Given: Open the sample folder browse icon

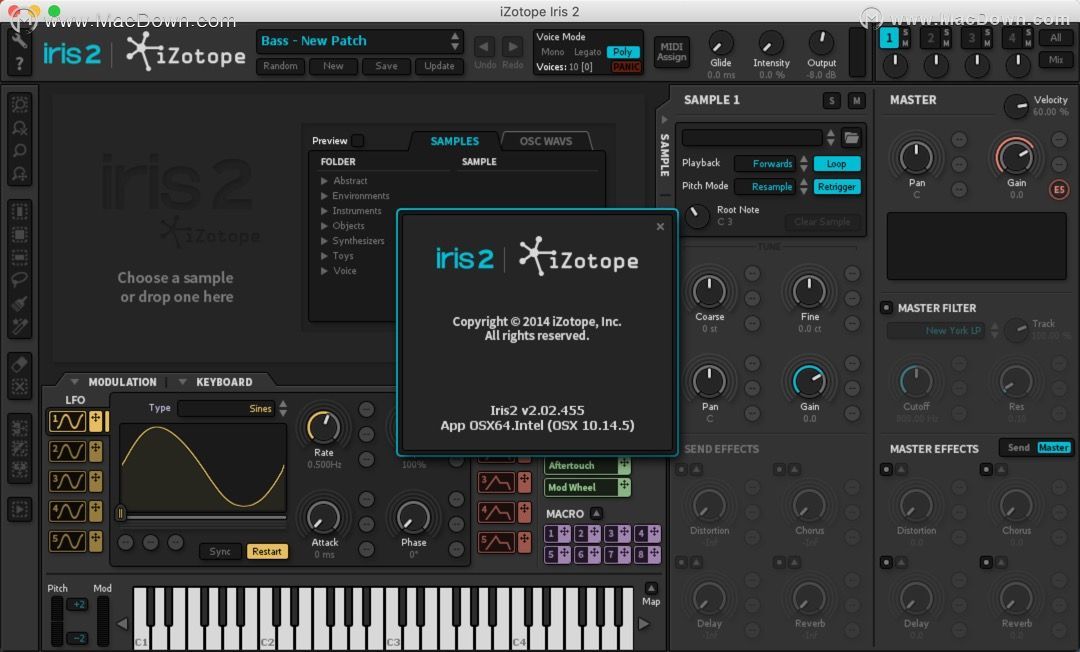Looking at the screenshot, I should (x=851, y=138).
